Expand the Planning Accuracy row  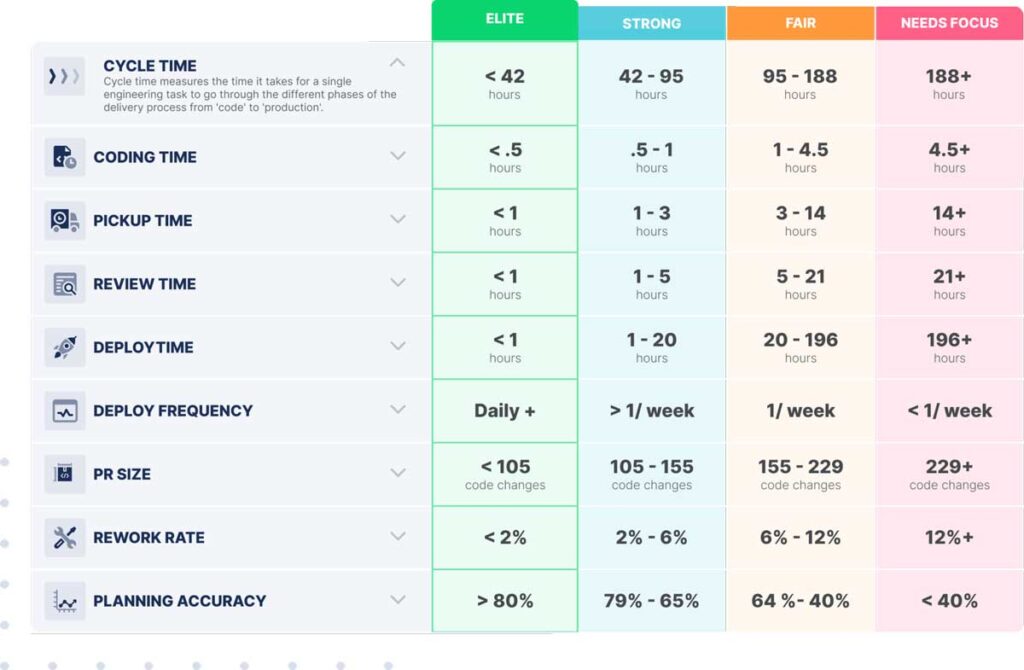tap(398, 600)
